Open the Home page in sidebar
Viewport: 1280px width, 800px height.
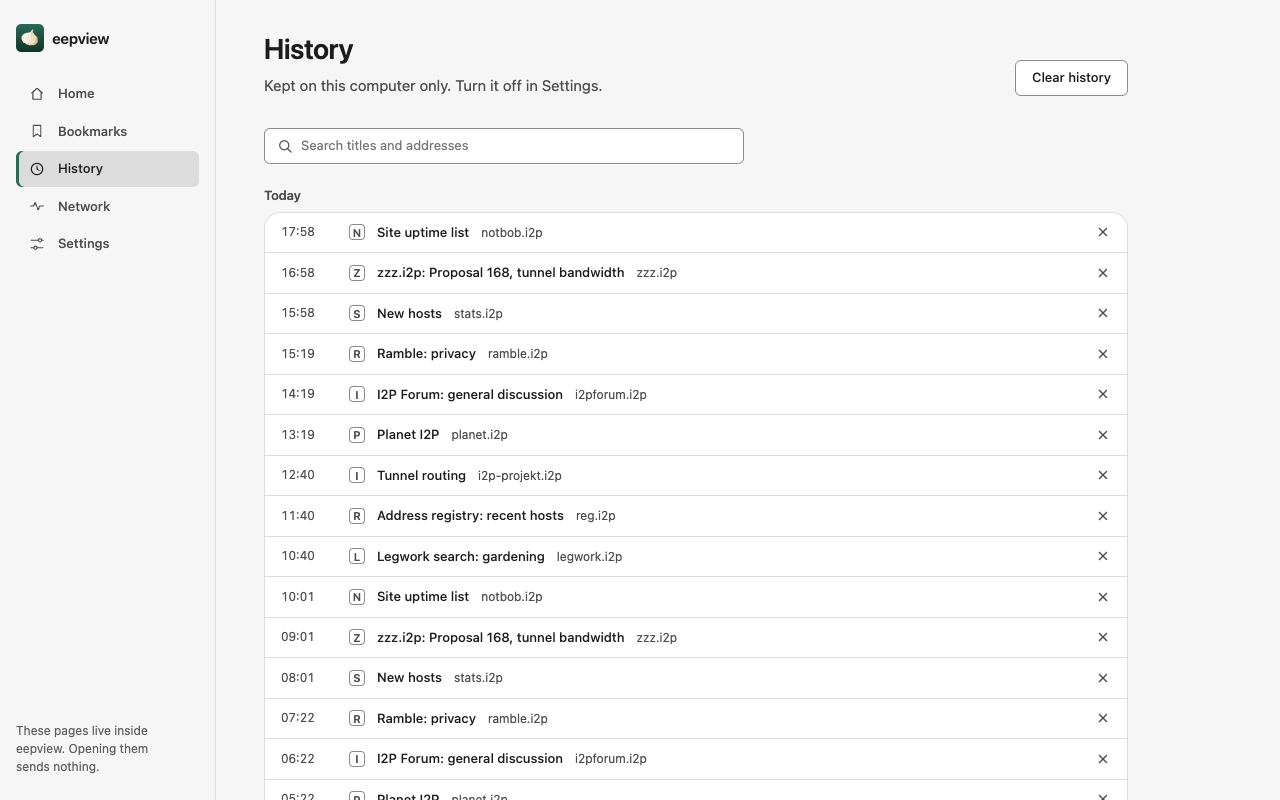(107, 94)
